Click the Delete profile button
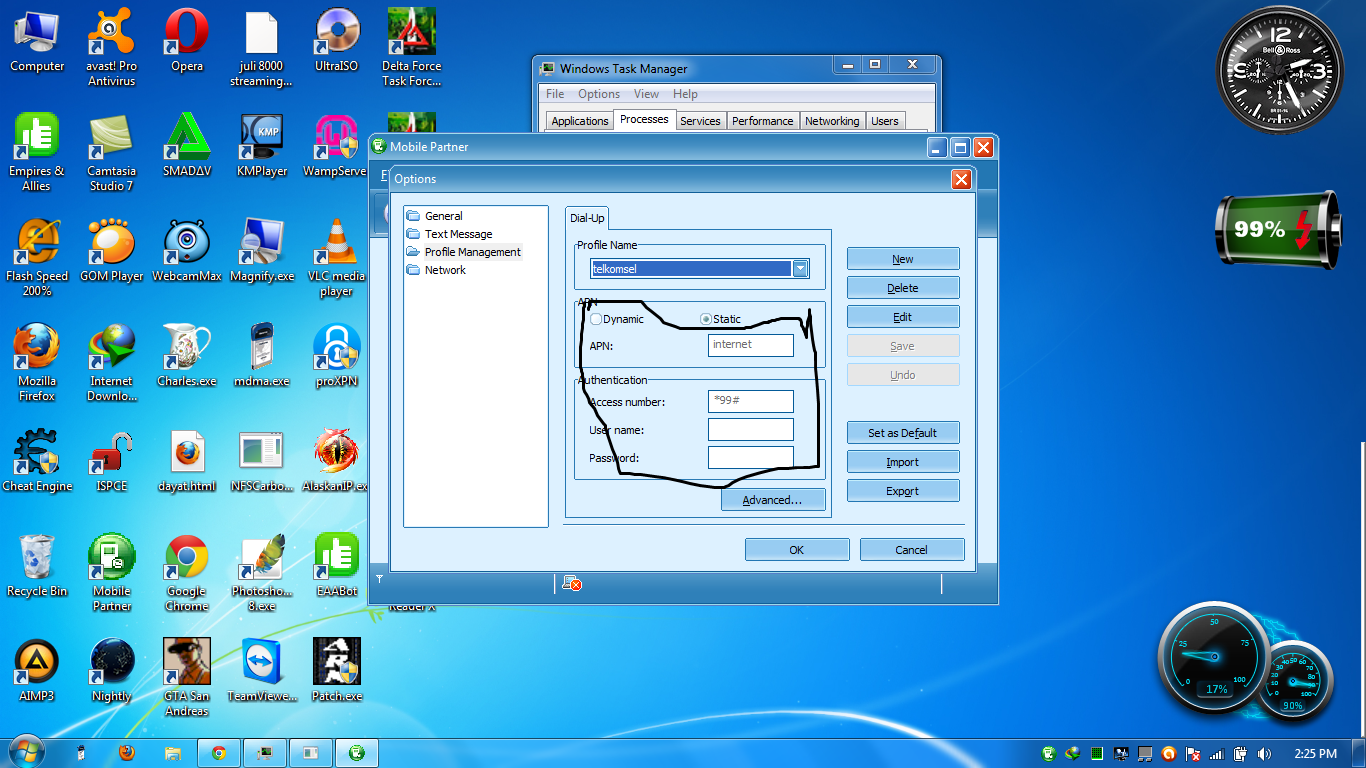1366x768 pixels. [x=903, y=288]
